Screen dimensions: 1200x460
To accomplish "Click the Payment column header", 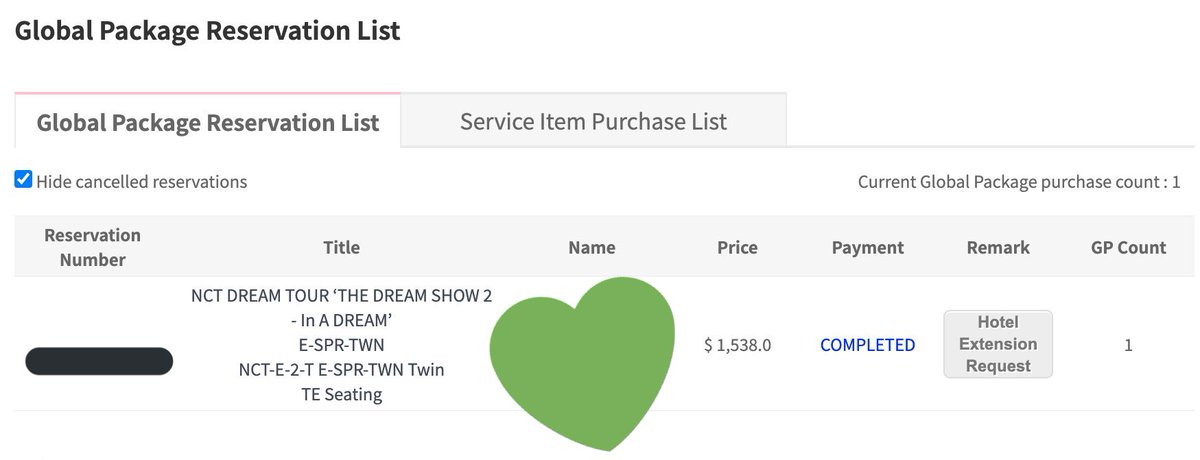I will (867, 247).
